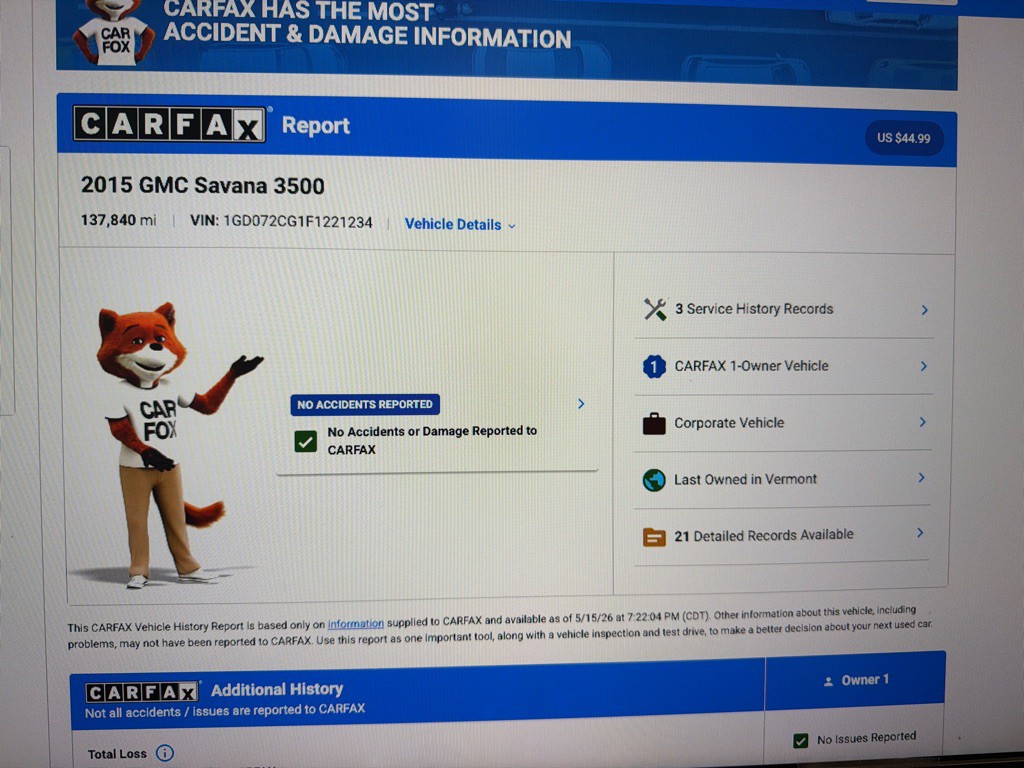Click the NO ACCIDENTS REPORTED blue badge
The image size is (1024, 768).
(x=365, y=404)
